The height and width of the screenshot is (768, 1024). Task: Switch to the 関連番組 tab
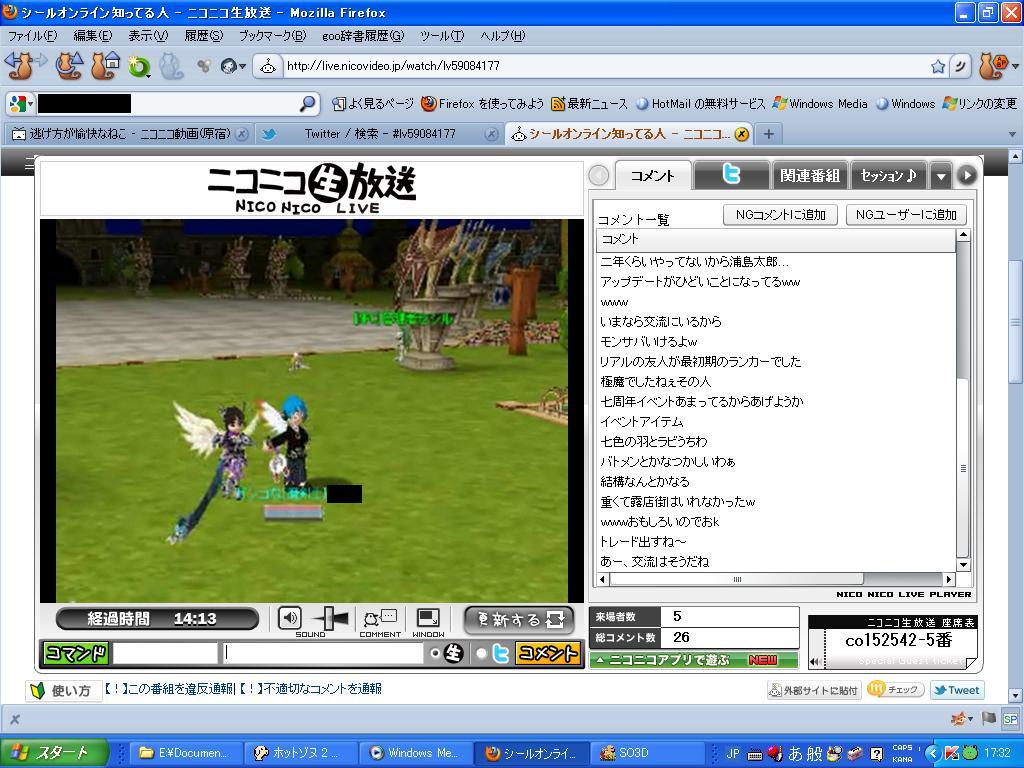tap(810, 175)
